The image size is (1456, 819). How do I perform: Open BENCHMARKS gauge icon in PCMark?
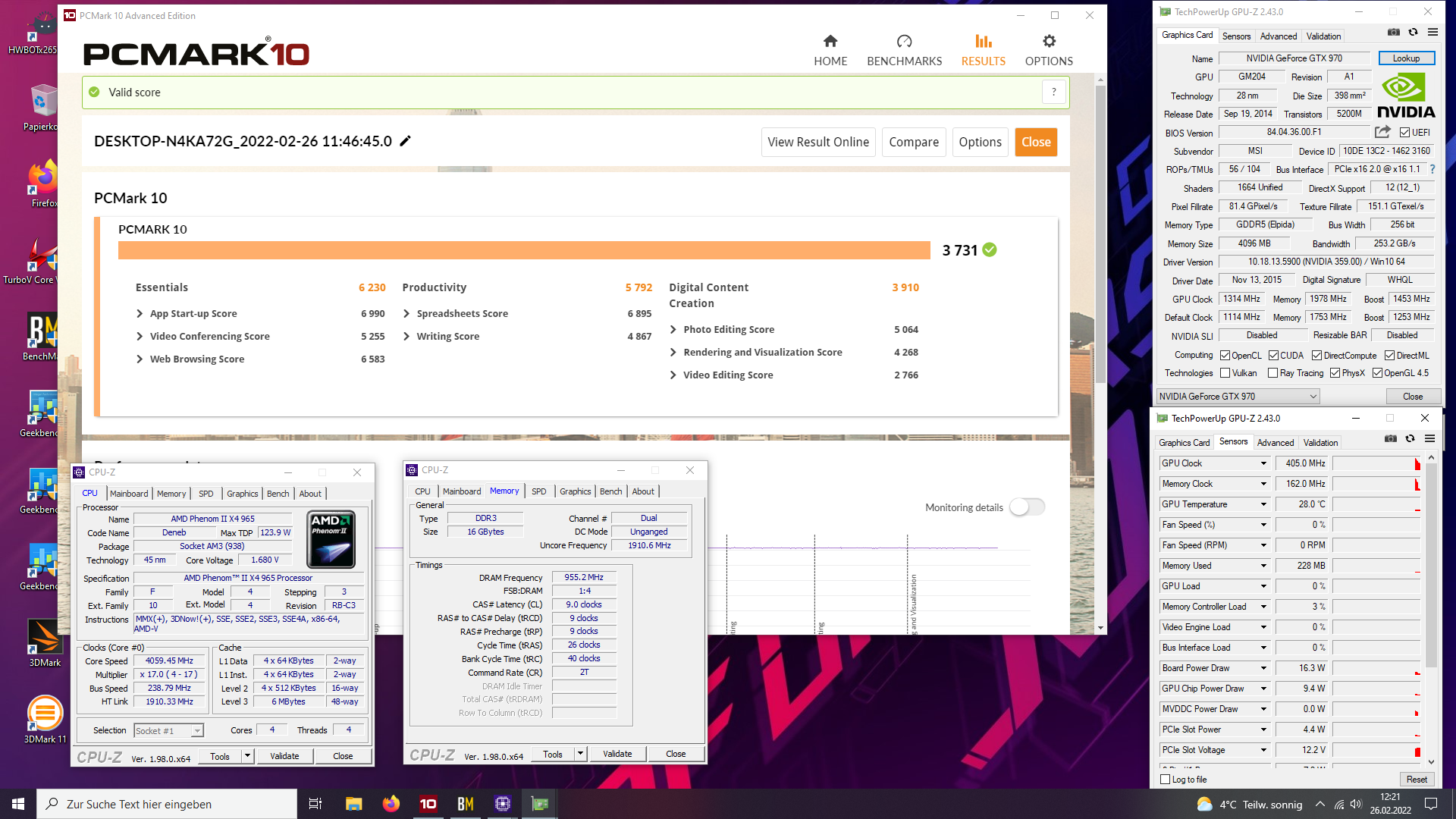click(x=904, y=41)
